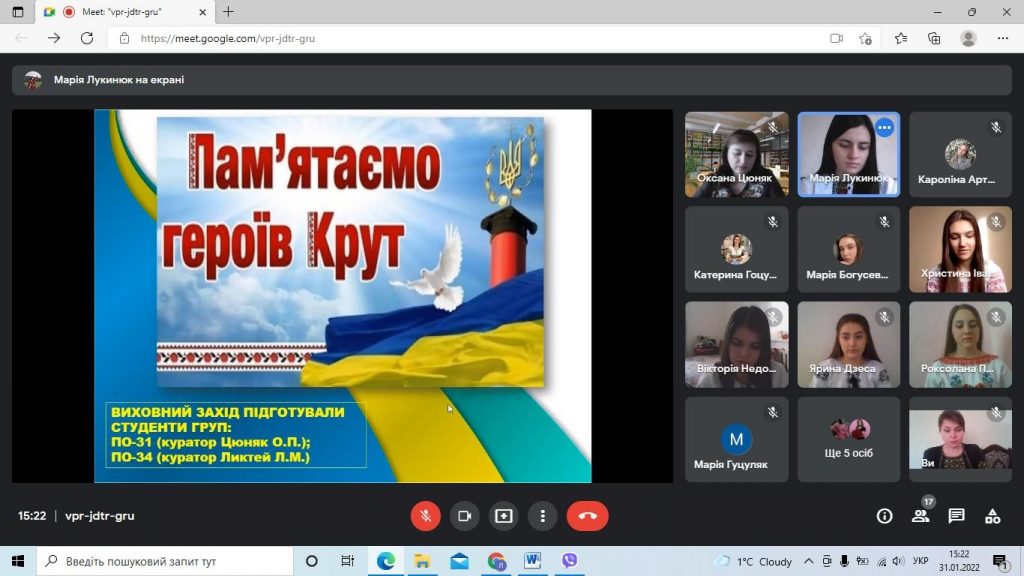Screen dimensions: 1024x576
Task: Show the participants list with 17 people
Action: (x=920, y=516)
